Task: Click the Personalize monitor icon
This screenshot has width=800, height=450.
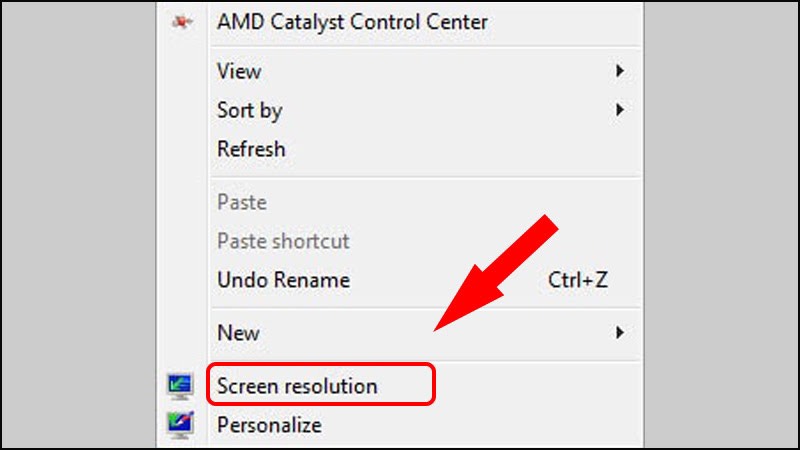Action: [x=181, y=424]
